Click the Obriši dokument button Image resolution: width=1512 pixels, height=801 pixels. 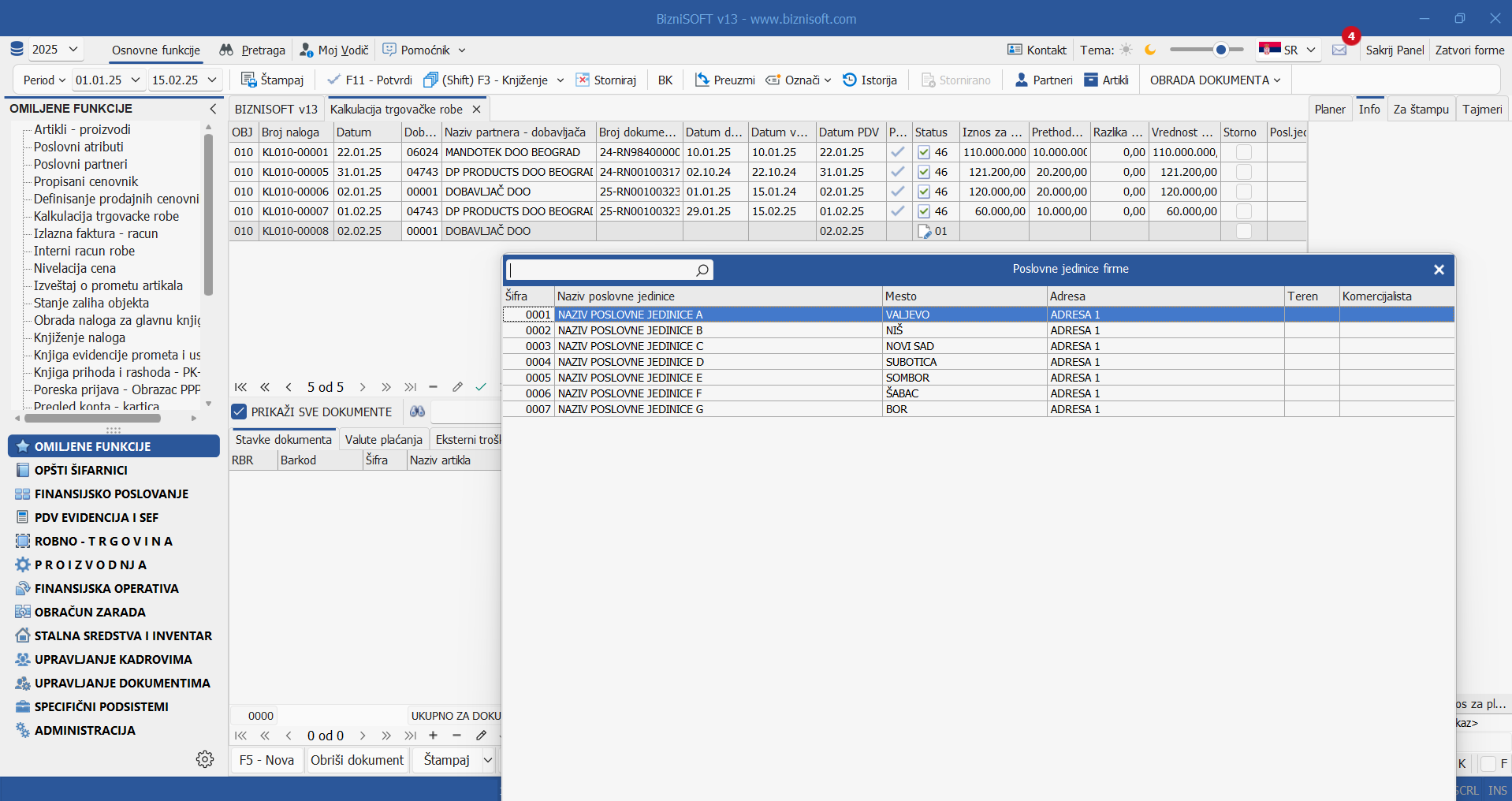coord(357,760)
